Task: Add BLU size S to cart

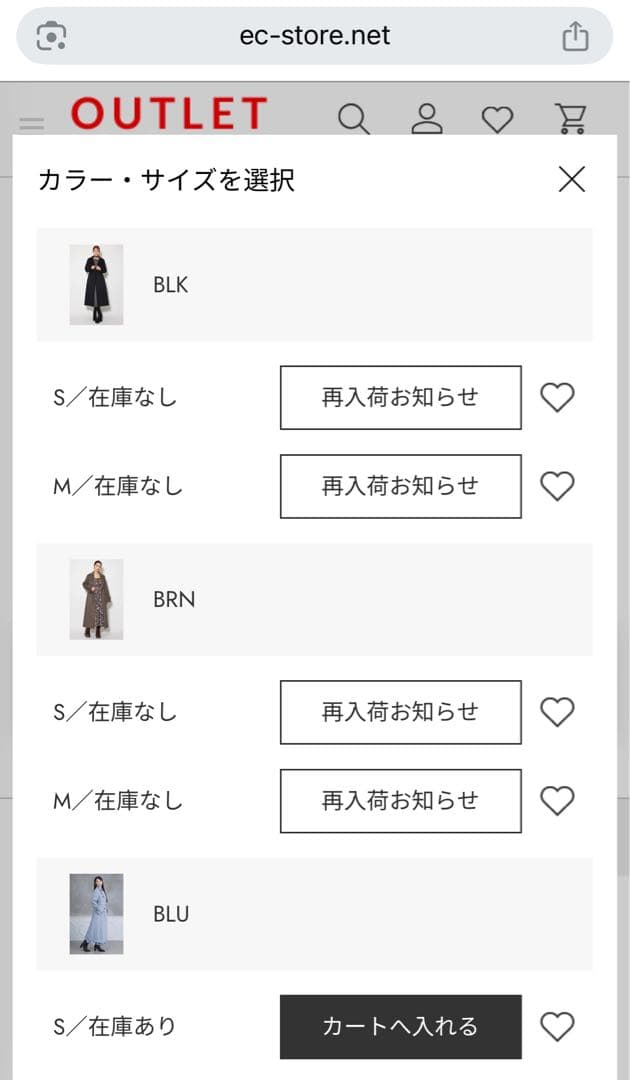Action: [x=400, y=1026]
